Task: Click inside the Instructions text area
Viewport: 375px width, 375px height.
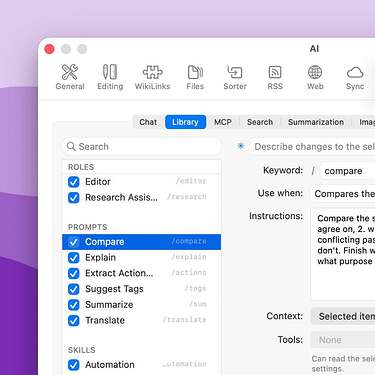Action: coord(343,254)
